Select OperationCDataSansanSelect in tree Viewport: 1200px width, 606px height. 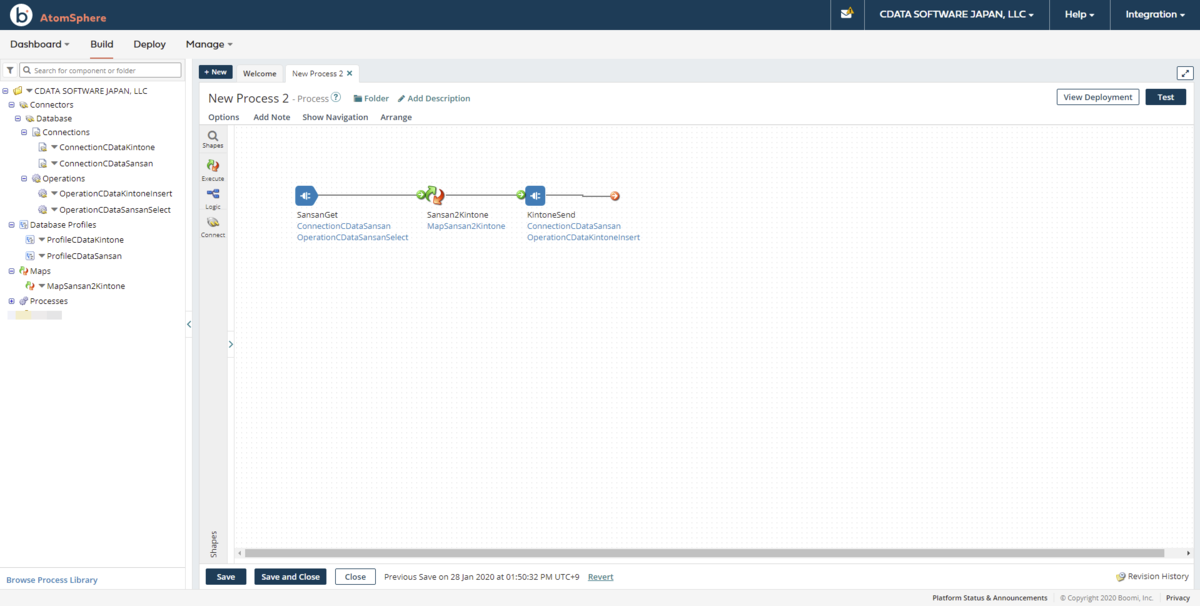[115, 210]
